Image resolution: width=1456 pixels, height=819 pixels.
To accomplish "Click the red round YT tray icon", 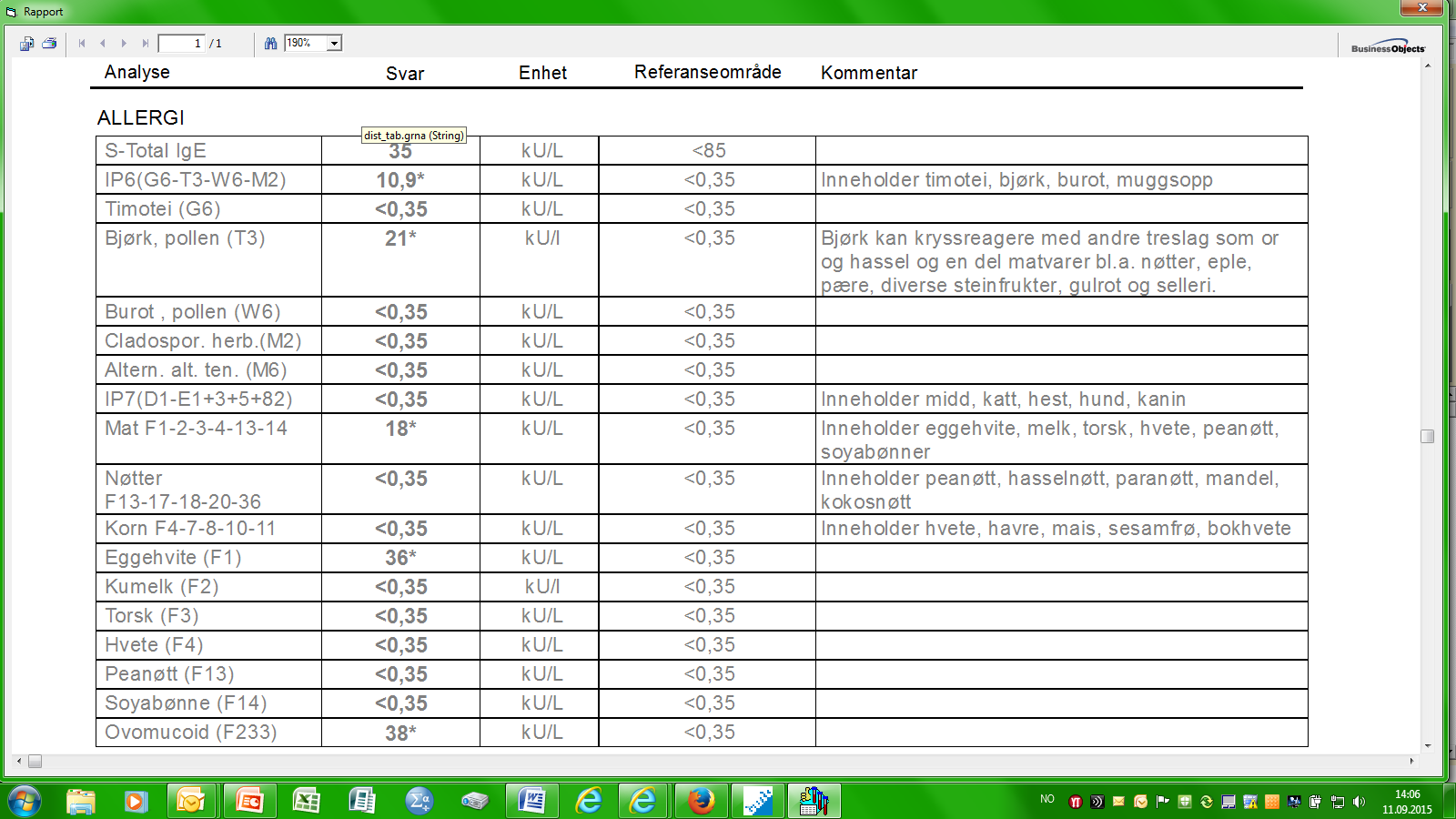I will [x=1075, y=802].
